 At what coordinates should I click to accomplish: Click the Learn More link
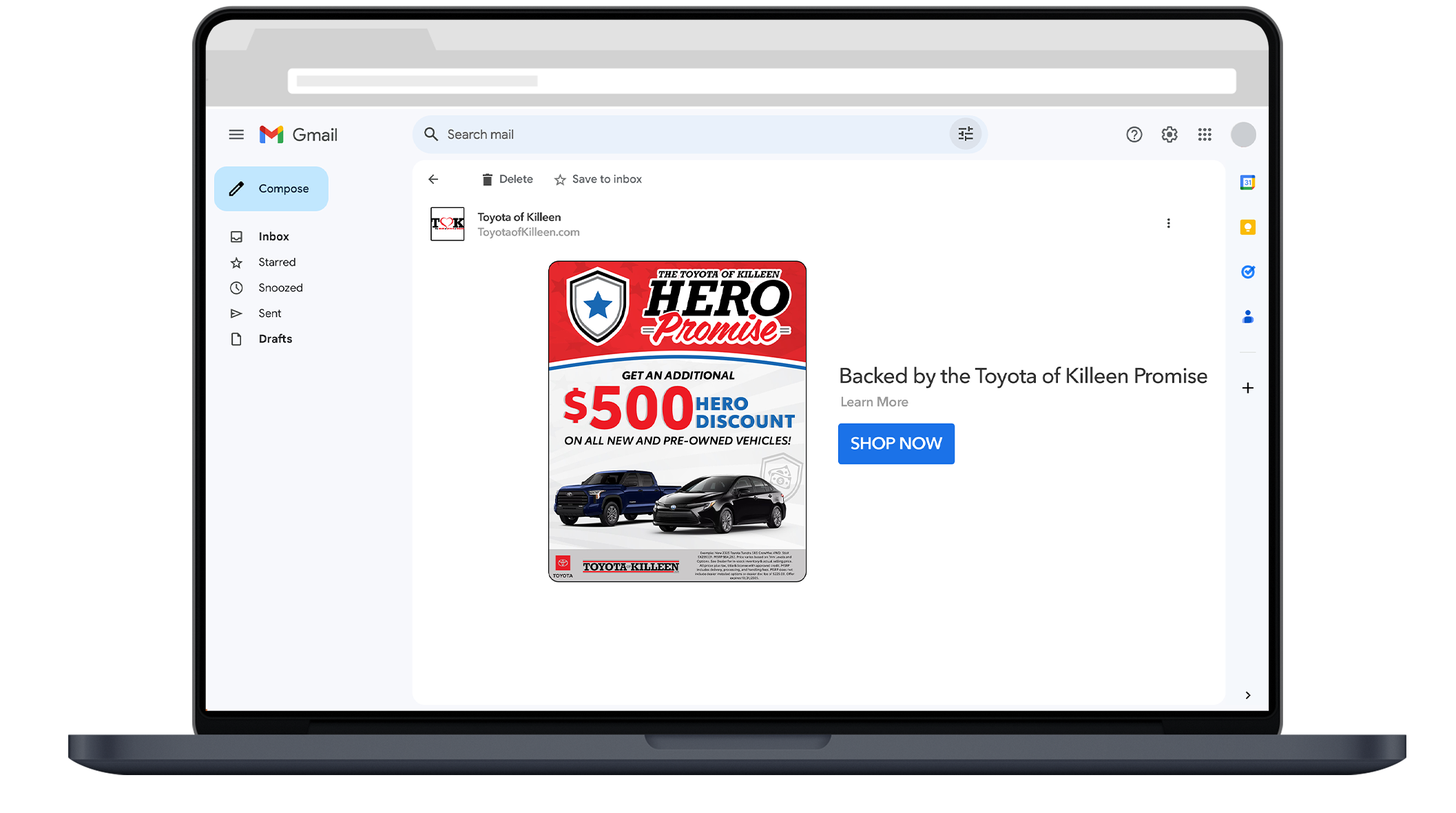874,402
